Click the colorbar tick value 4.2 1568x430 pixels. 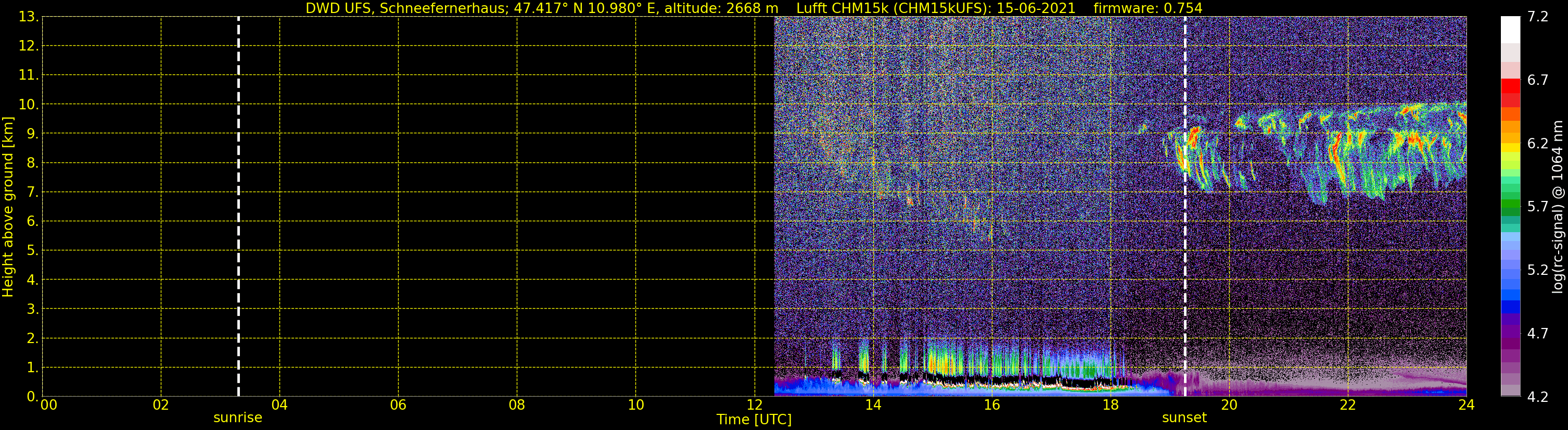point(1538,397)
